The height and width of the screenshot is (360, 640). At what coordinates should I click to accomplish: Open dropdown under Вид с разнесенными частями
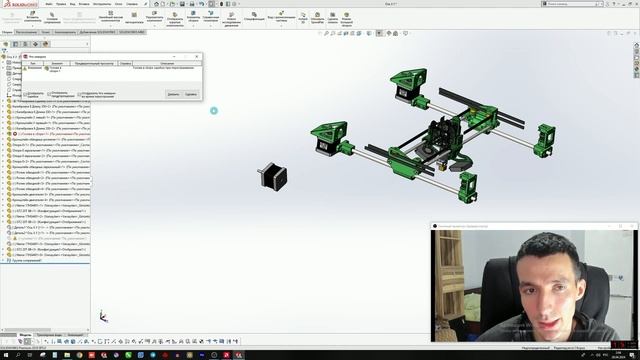(x=281, y=26)
